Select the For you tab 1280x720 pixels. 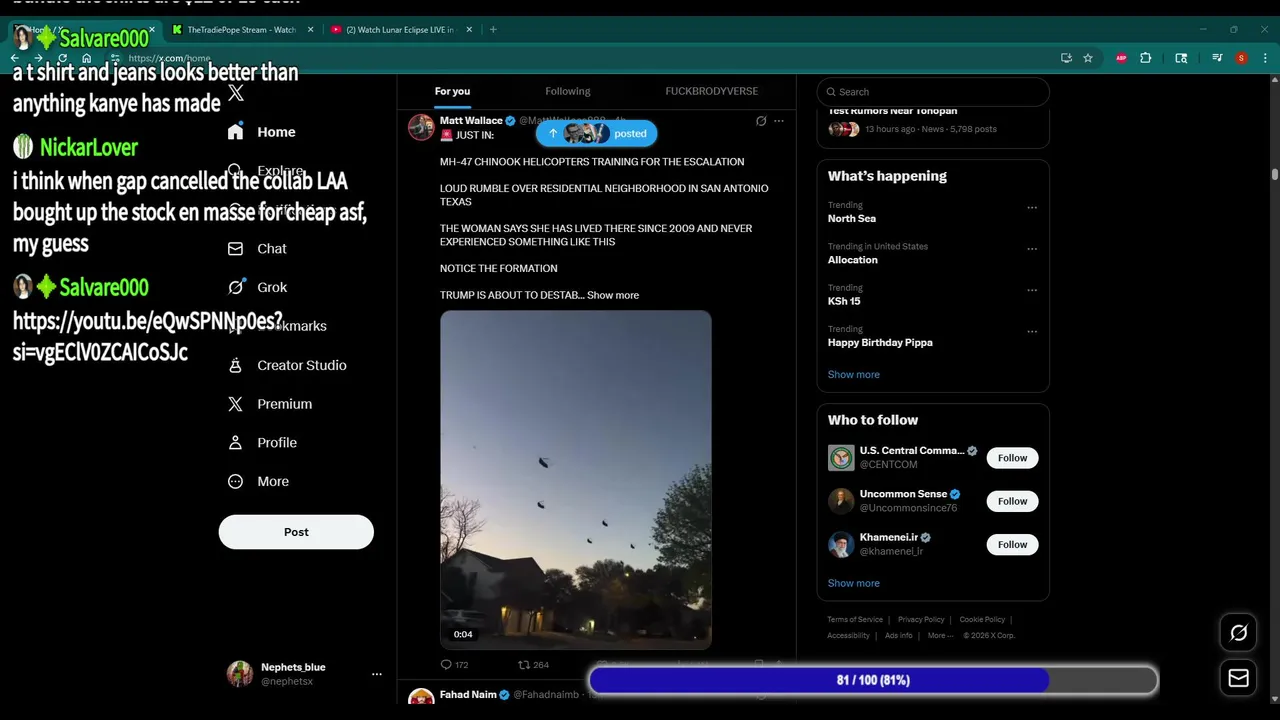click(x=452, y=91)
